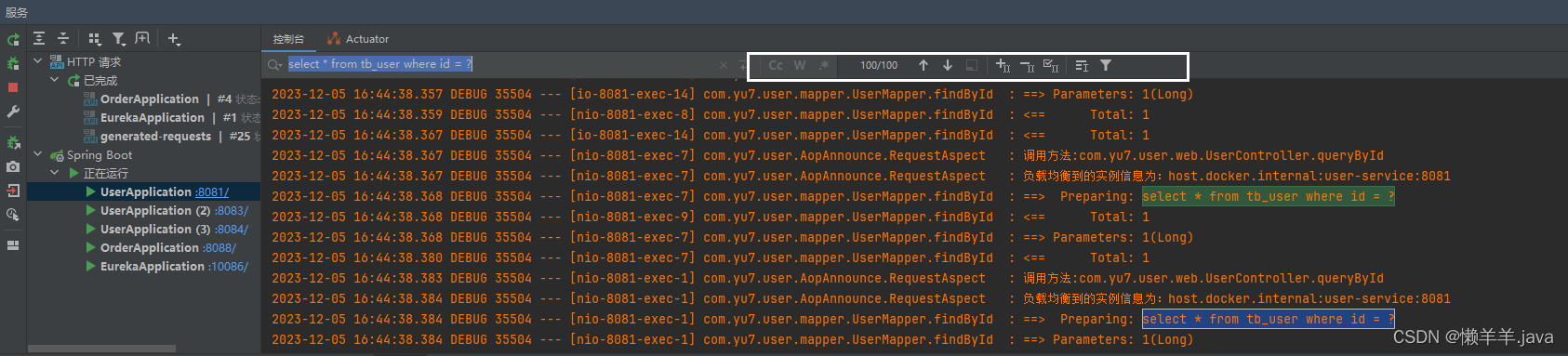Viewport: 1568px width, 356px height.
Task: Click Open in New Tab icon in services toolbar
Action: coord(142,38)
